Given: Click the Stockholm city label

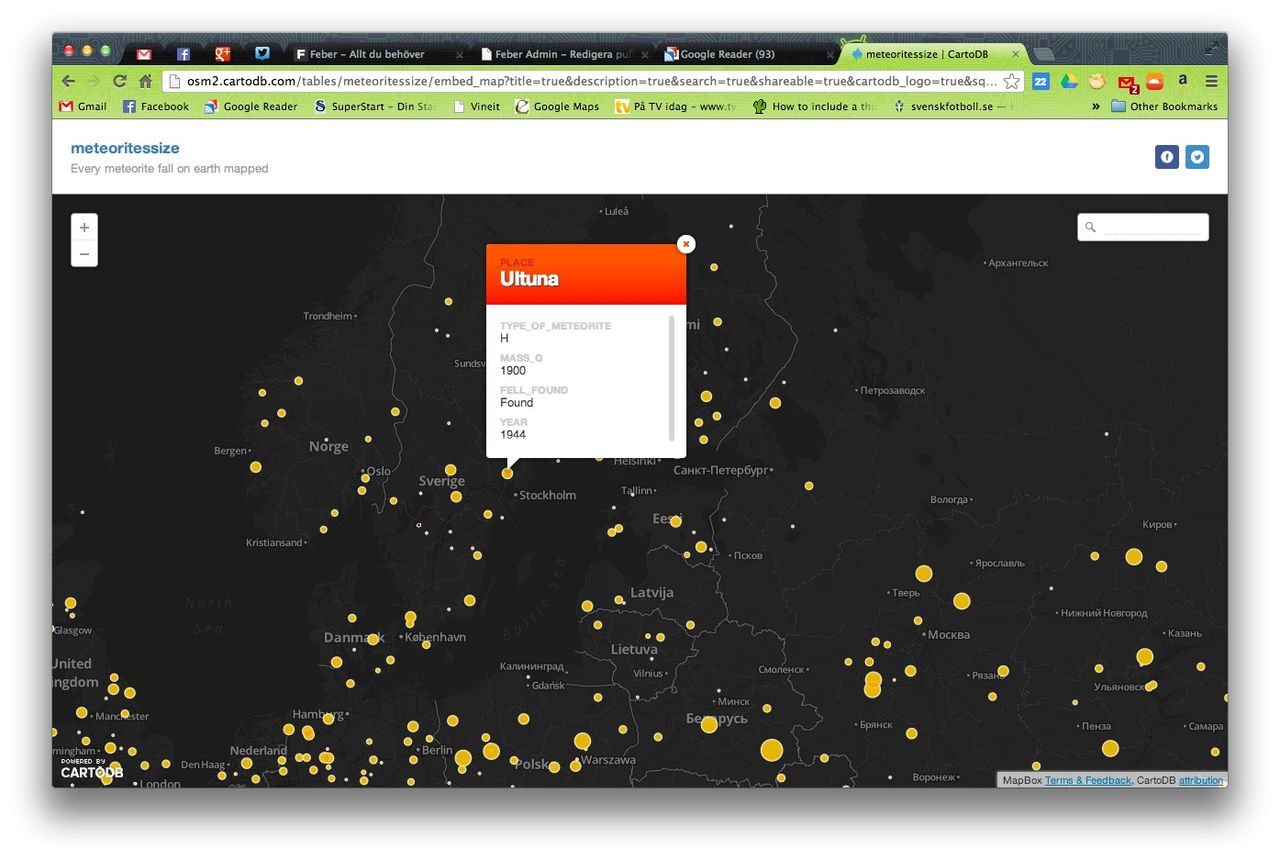Looking at the screenshot, I should tap(548, 495).
